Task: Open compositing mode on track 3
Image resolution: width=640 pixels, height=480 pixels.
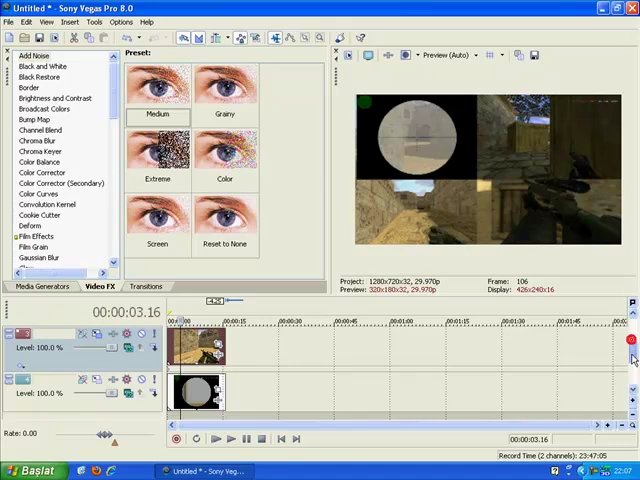Action: pos(129,348)
